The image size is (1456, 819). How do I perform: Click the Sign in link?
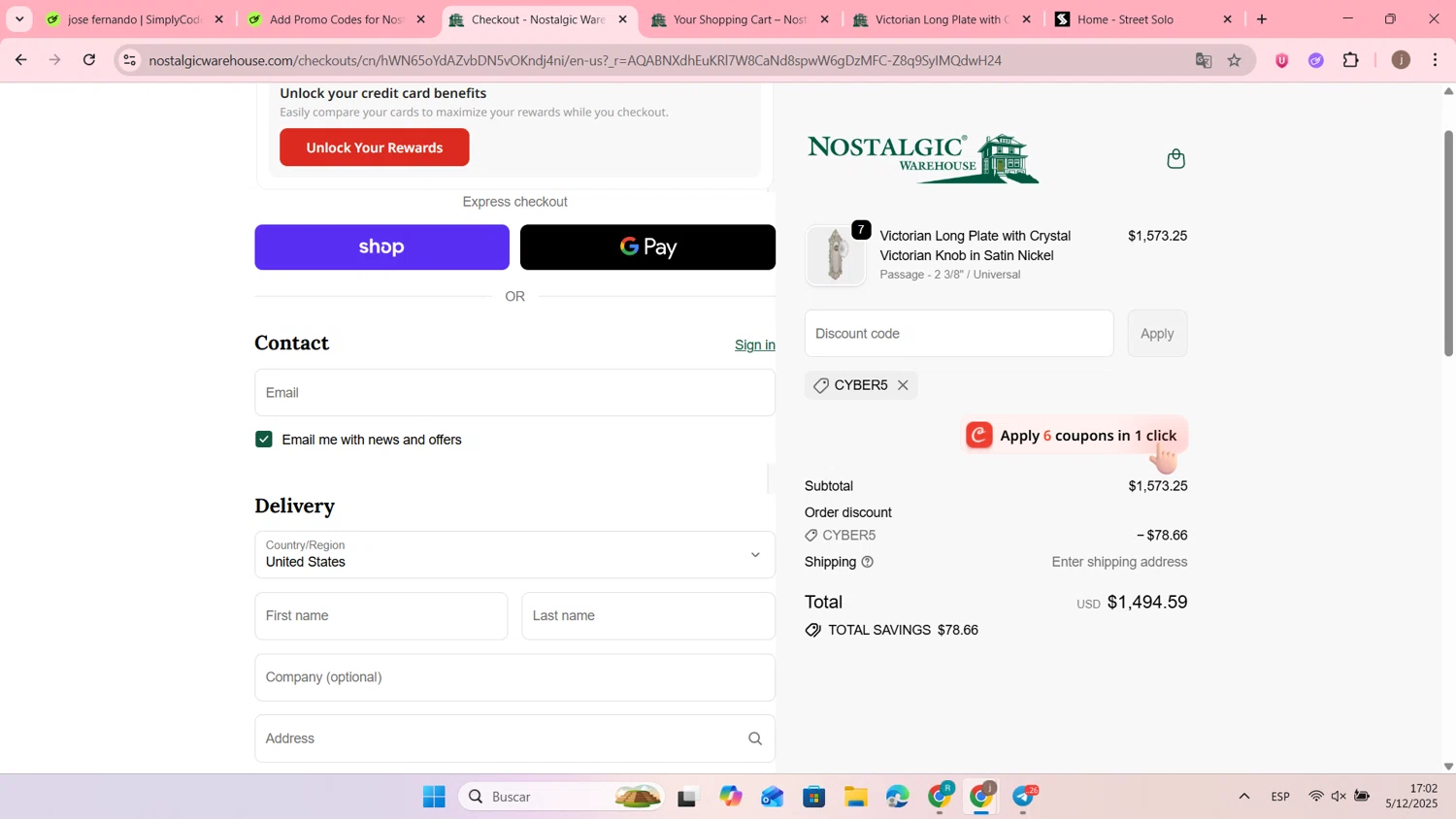755,345
